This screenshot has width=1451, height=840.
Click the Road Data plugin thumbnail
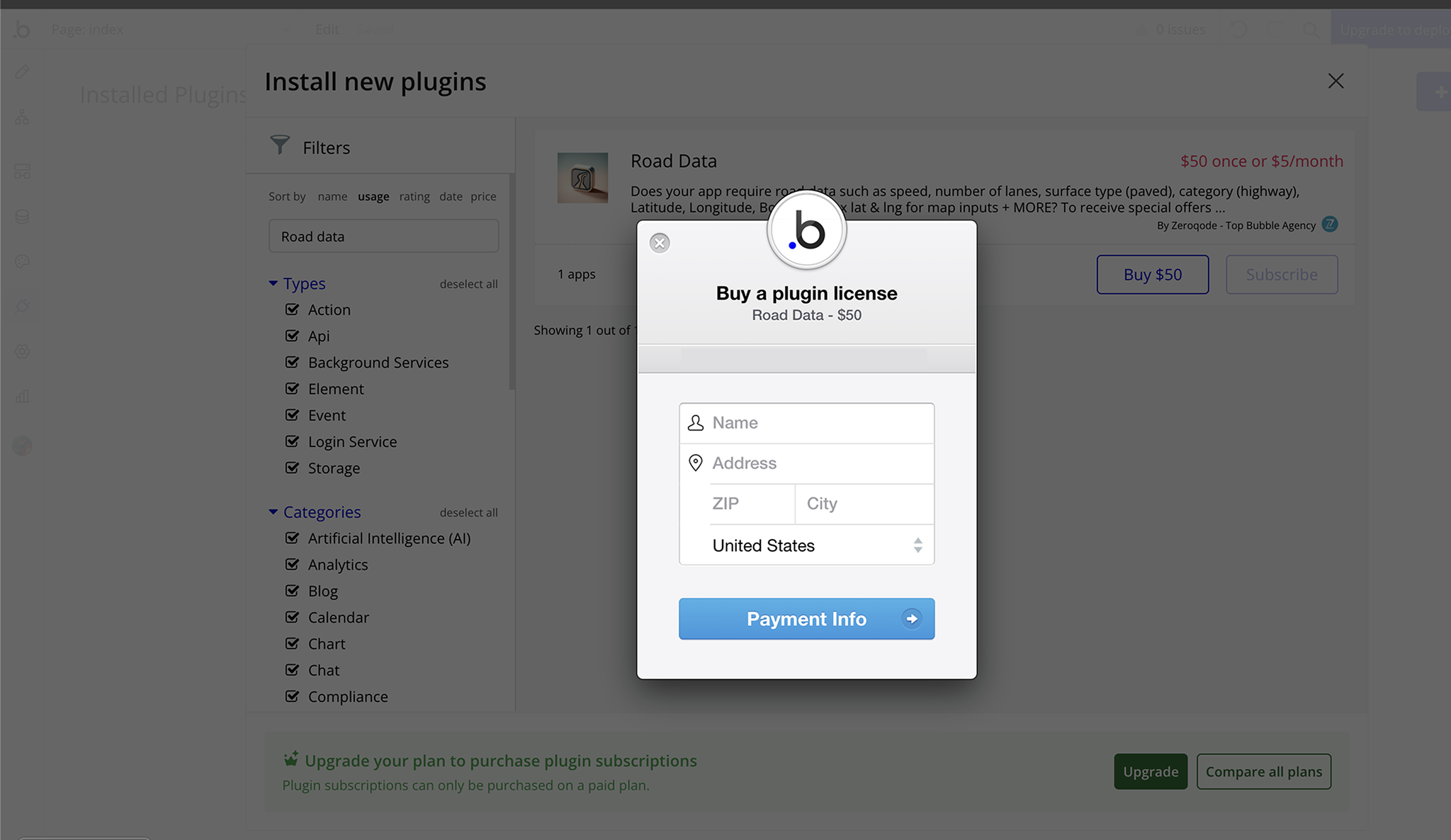click(x=582, y=178)
